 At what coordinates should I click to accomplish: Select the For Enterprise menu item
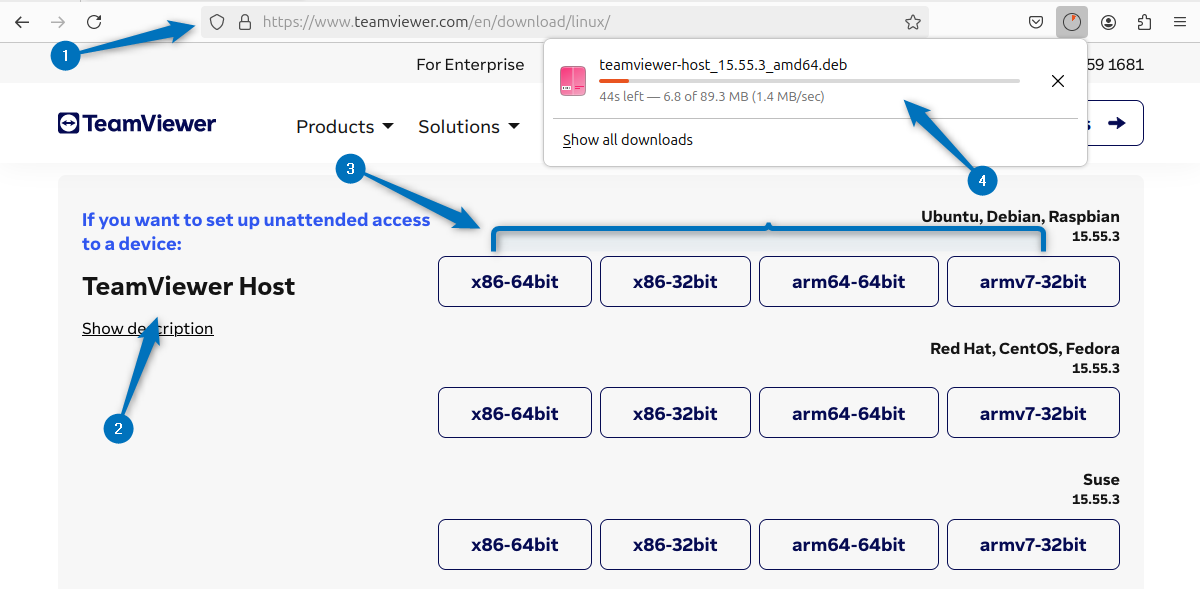tap(471, 63)
